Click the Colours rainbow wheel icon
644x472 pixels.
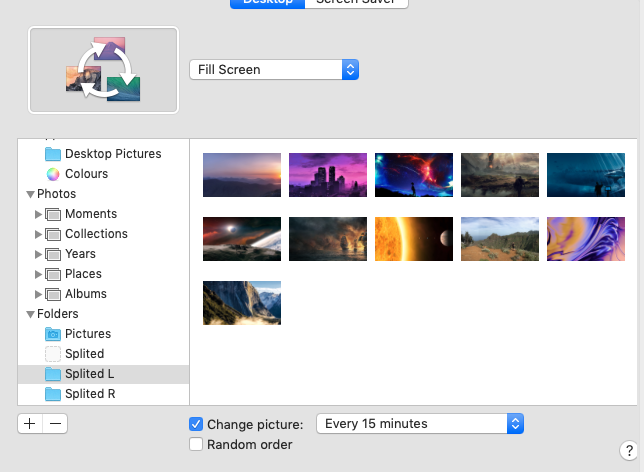pos(53,174)
